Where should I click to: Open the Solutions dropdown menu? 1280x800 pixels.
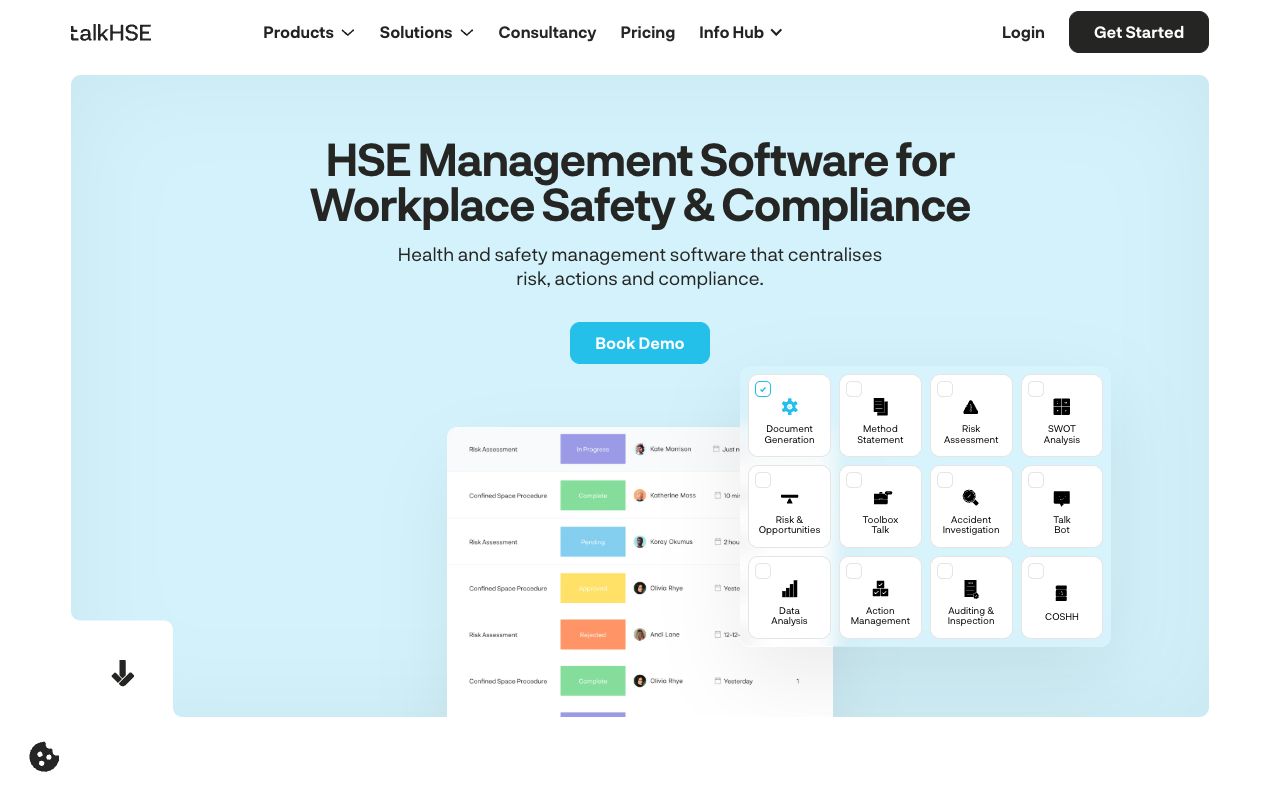click(x=427, y=32)
